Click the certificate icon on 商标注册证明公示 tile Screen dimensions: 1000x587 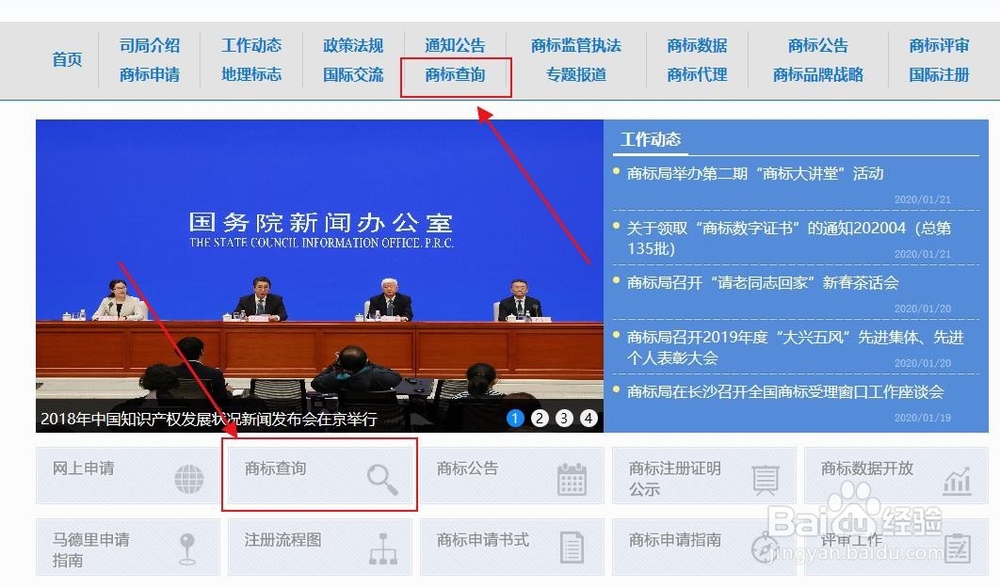click(x=765, y=480)
